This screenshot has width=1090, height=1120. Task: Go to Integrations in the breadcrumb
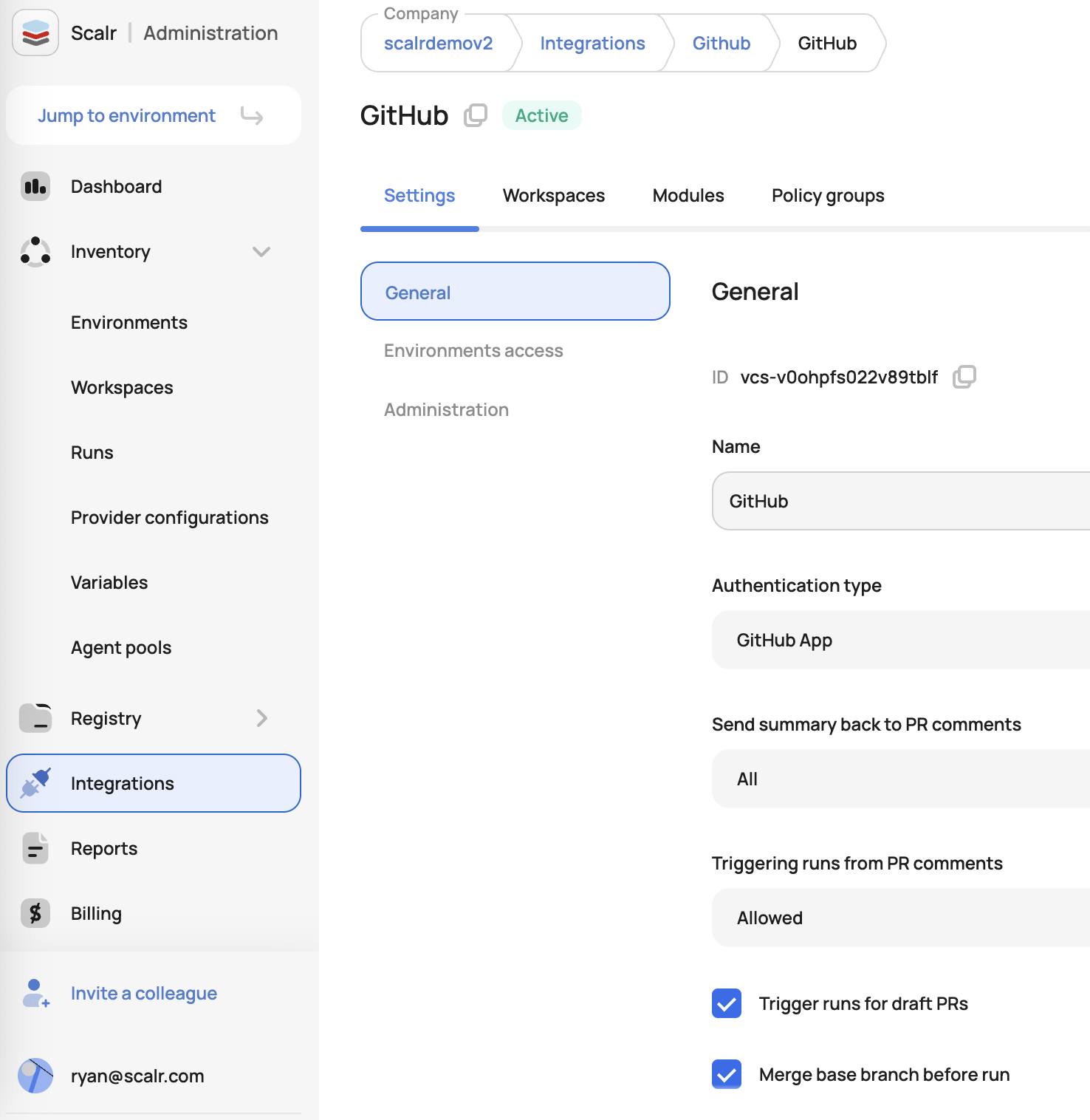(592, 44)
